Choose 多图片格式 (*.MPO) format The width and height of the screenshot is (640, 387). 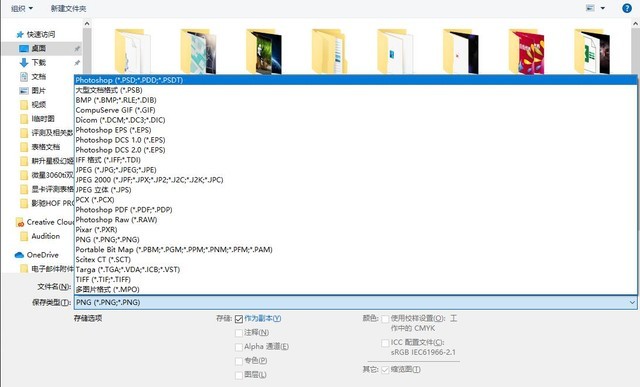[356, 289]
